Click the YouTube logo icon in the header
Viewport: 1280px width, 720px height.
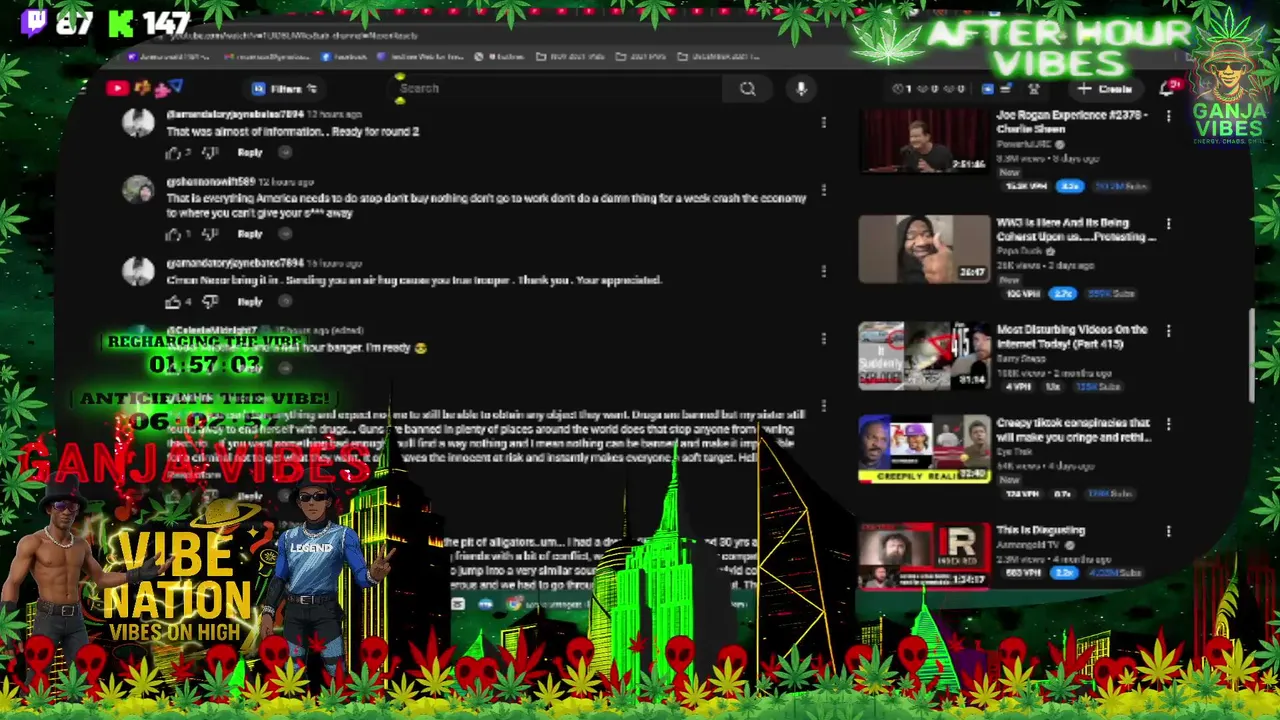click(117, 88)
